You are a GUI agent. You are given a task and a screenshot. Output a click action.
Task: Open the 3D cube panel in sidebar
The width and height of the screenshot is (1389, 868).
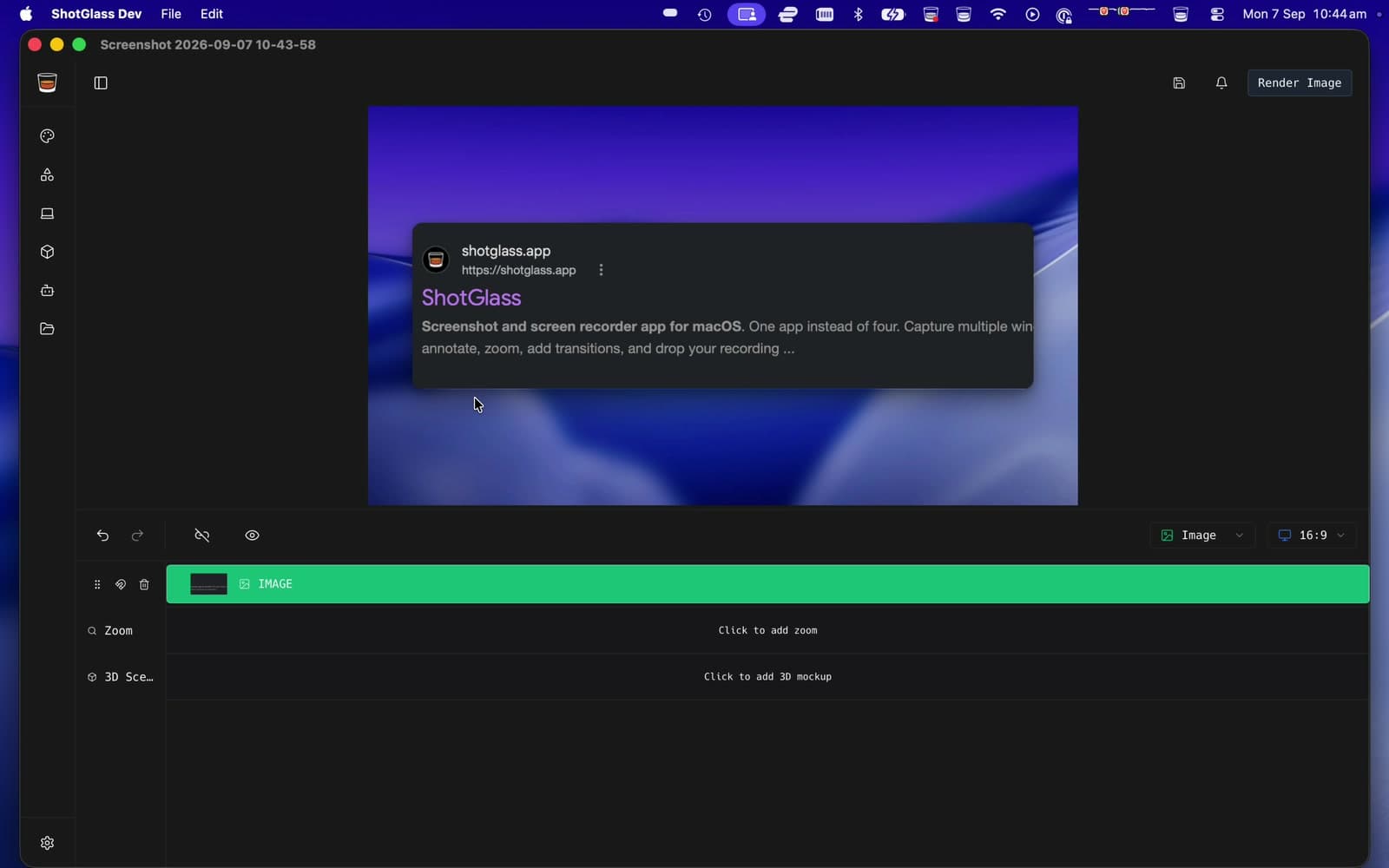click(x=47, y=252)
